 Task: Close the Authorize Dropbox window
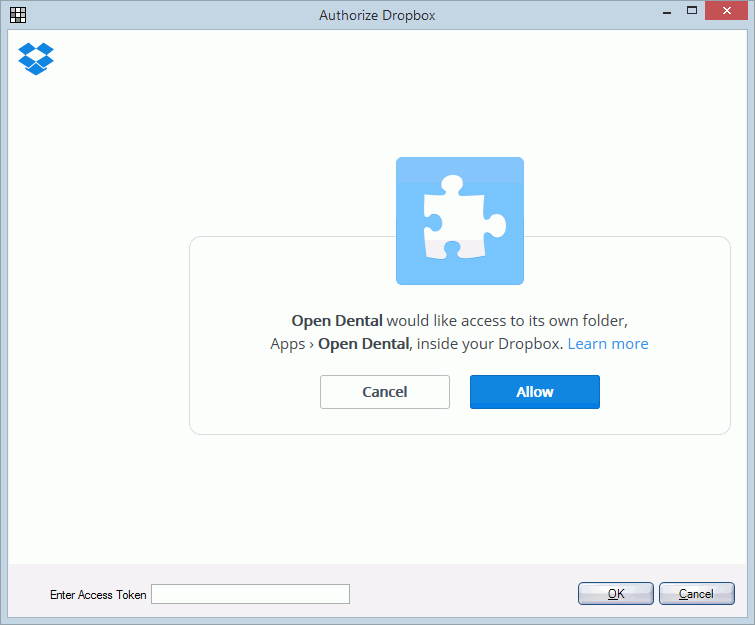click(727, 11)
